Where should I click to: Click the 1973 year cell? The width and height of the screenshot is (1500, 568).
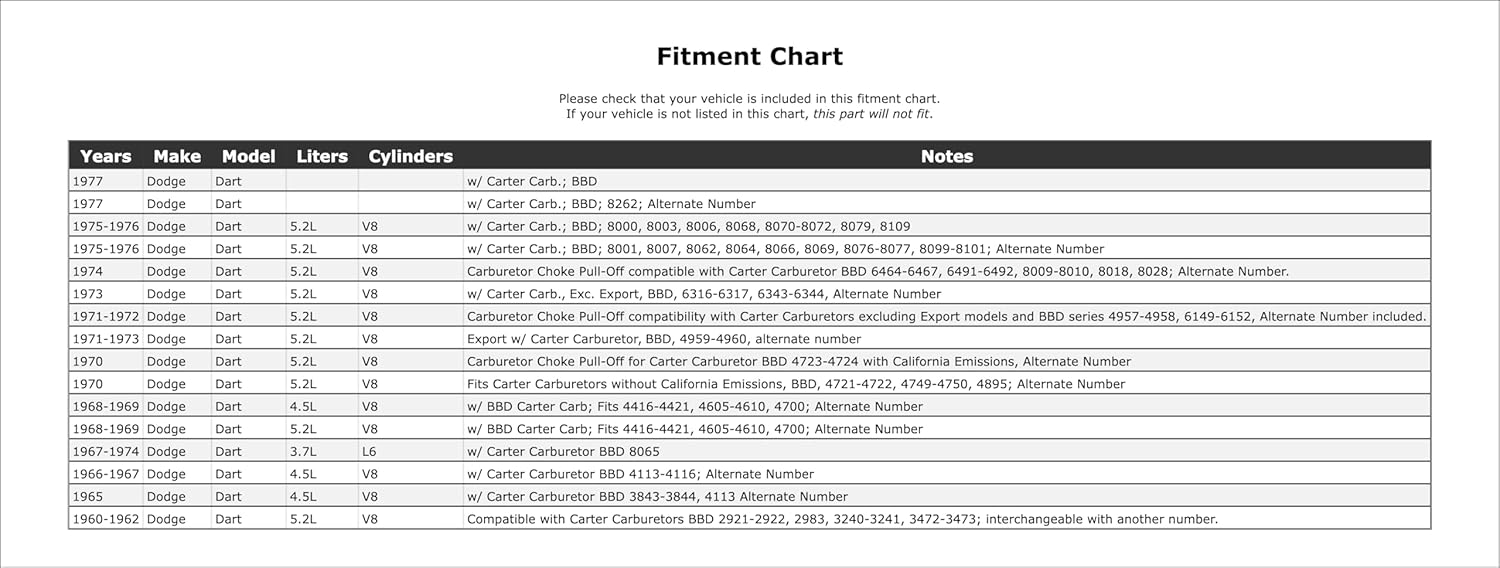pos(88,294)
